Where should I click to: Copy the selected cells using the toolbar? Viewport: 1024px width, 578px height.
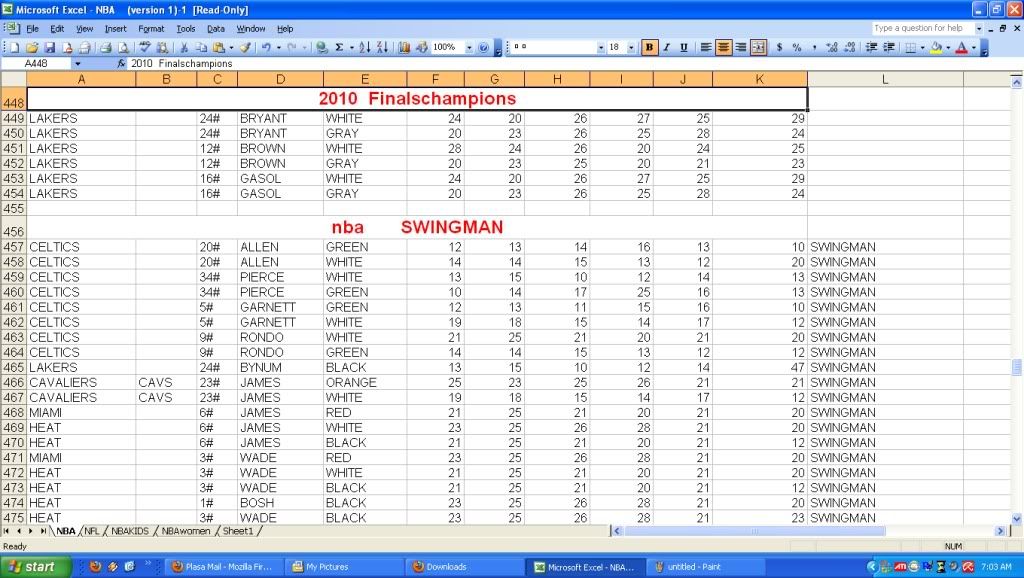(x=201, y=47)
